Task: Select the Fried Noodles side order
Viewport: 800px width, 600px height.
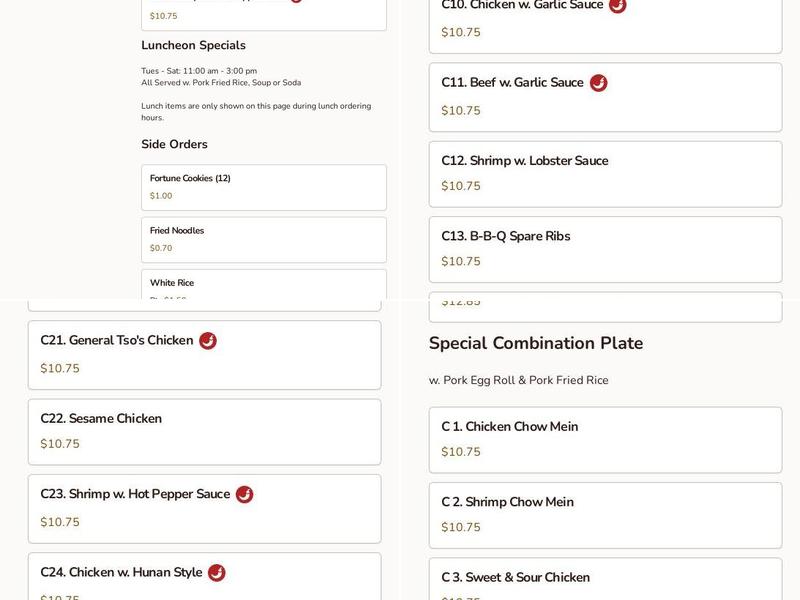Action: (263, 239)
